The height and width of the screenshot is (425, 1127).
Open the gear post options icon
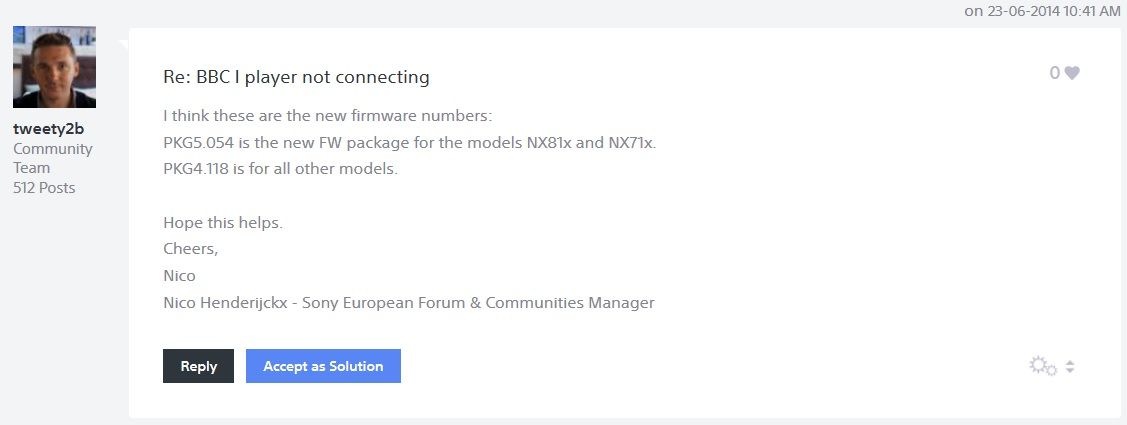(1042, 366)
